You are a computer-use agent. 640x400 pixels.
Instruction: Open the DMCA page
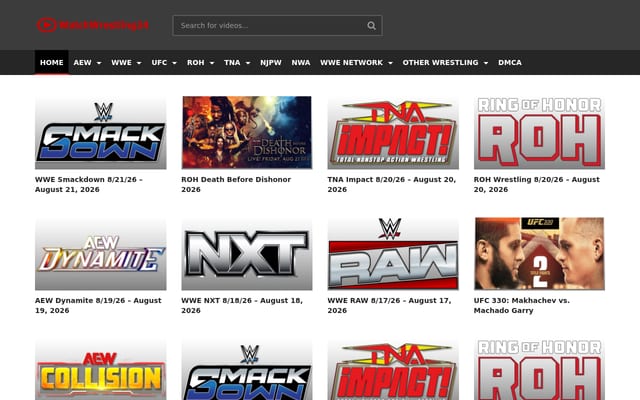point(510,62)
